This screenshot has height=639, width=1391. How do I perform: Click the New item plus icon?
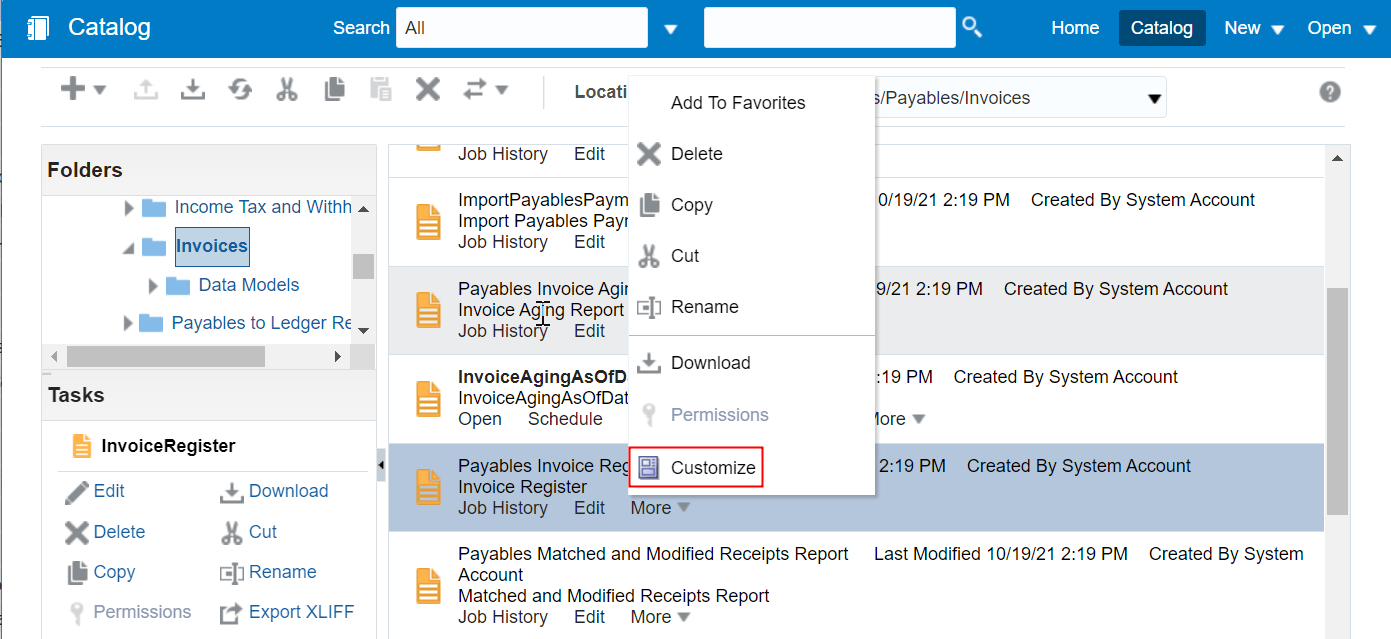[x=73, y=89]
